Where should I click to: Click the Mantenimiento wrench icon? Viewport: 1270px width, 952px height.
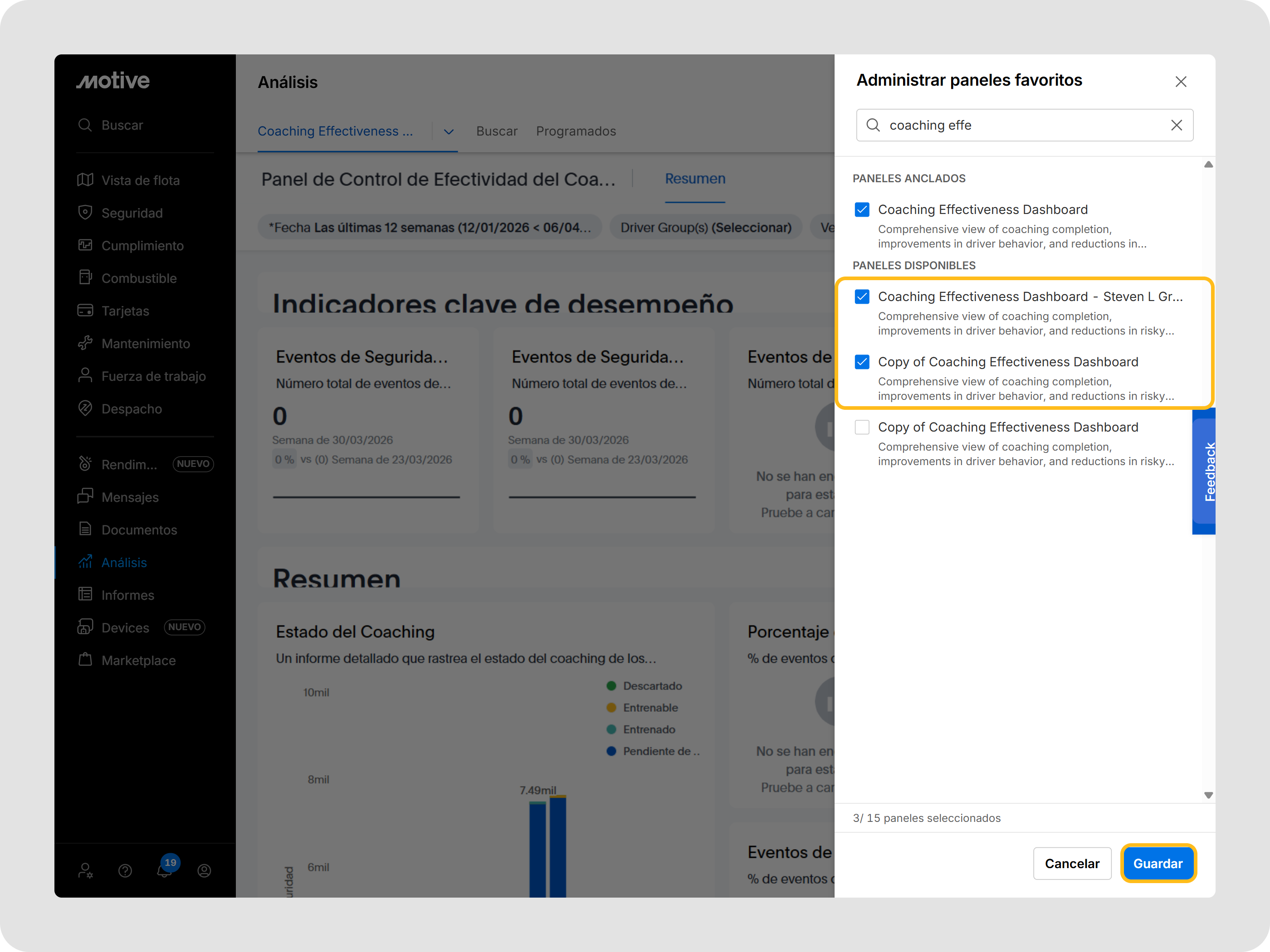coord(85,343)
